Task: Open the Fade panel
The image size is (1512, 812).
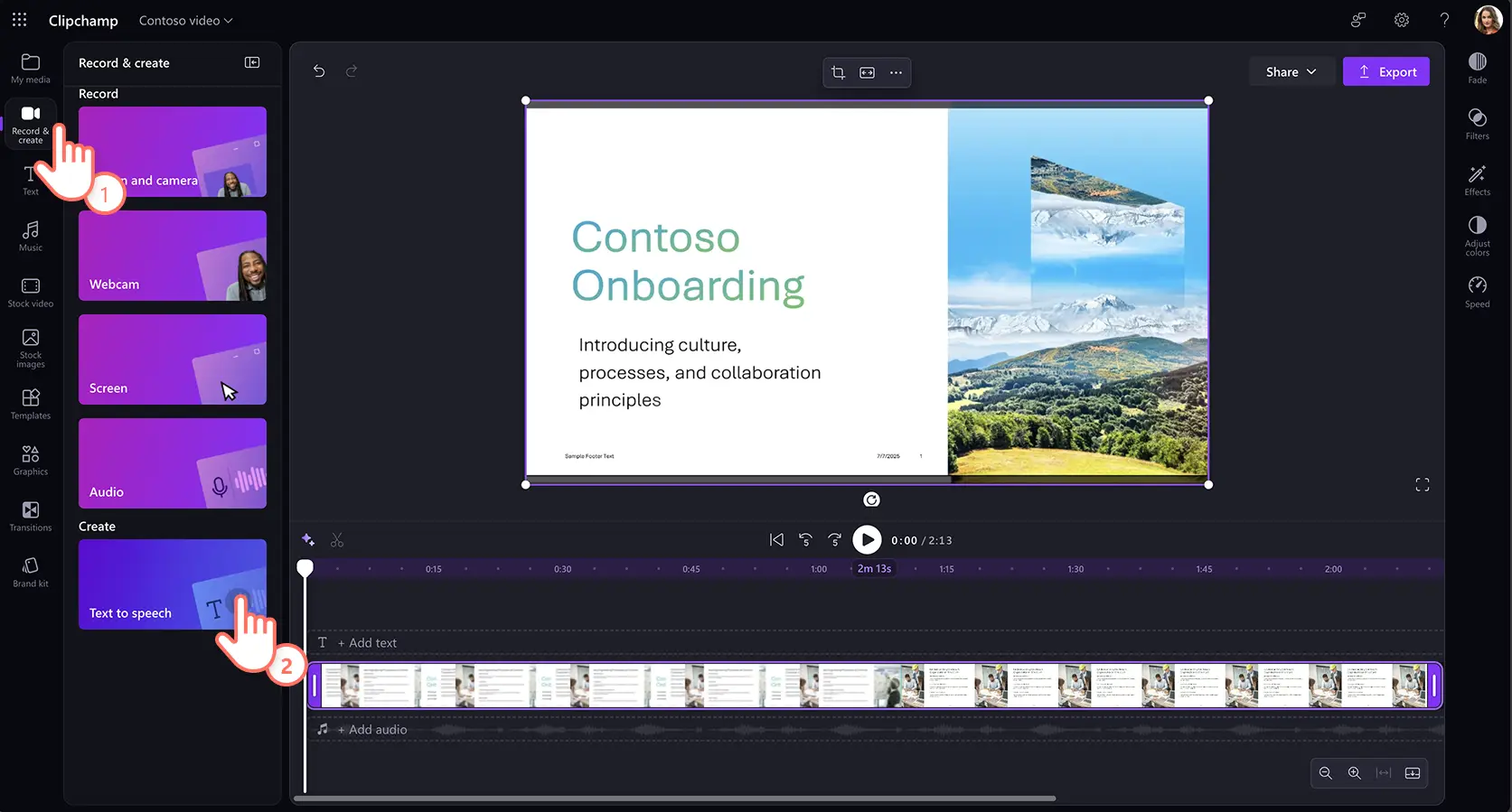Action: tap(1478, 68)
